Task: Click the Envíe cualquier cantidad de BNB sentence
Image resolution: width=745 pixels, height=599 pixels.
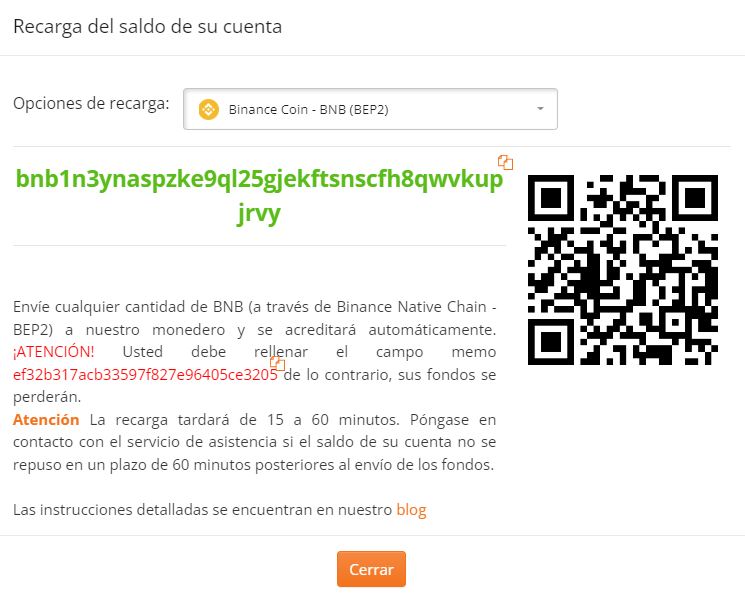Action: [x=255, y=318]
